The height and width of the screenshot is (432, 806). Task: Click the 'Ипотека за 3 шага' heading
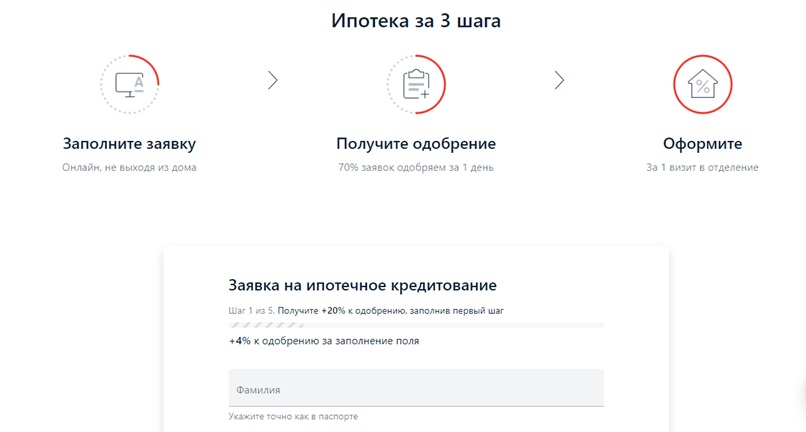point(416,21)
